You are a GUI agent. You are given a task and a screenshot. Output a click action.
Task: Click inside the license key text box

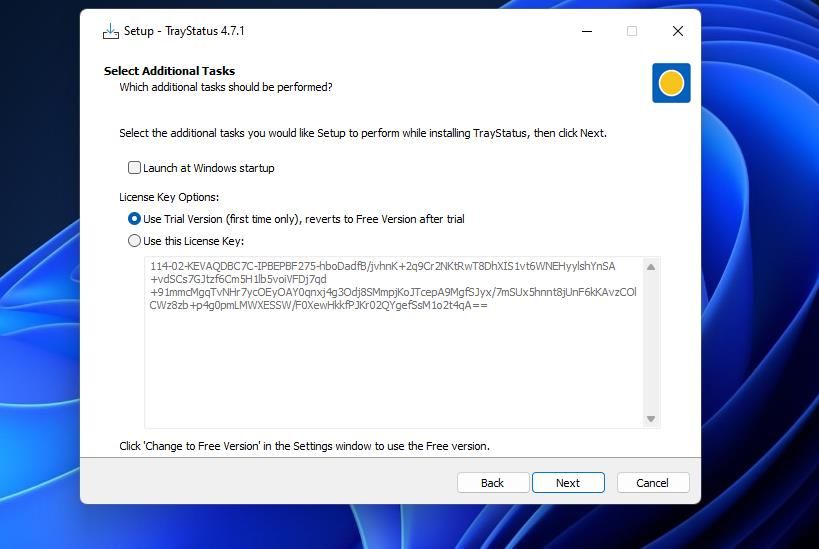394,343
